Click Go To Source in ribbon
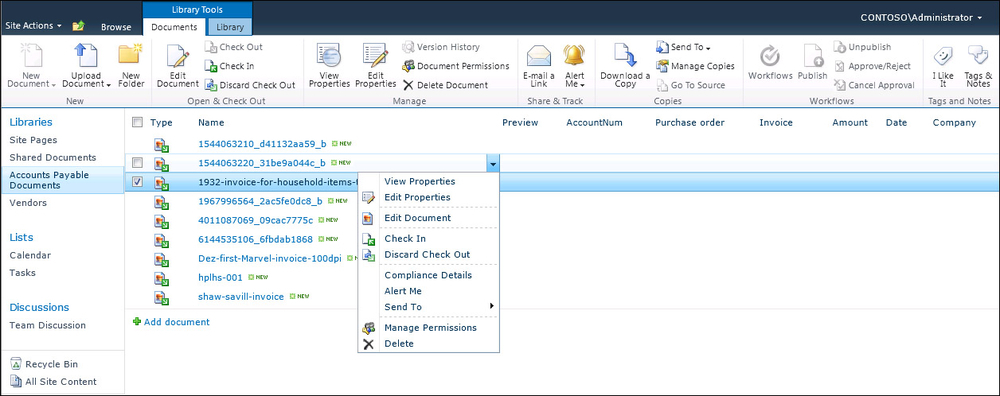The width and height of the screenshot is (1000, 396). [x=690, y=85]
